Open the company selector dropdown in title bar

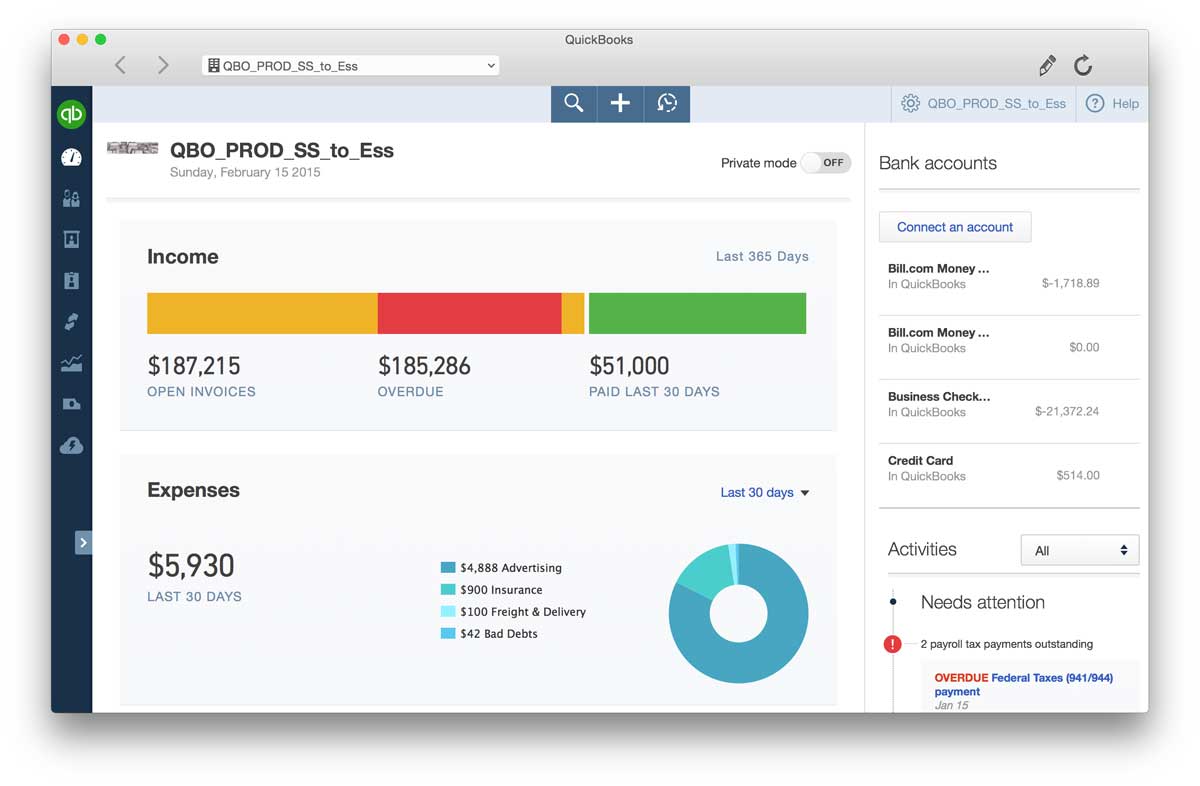351,65
